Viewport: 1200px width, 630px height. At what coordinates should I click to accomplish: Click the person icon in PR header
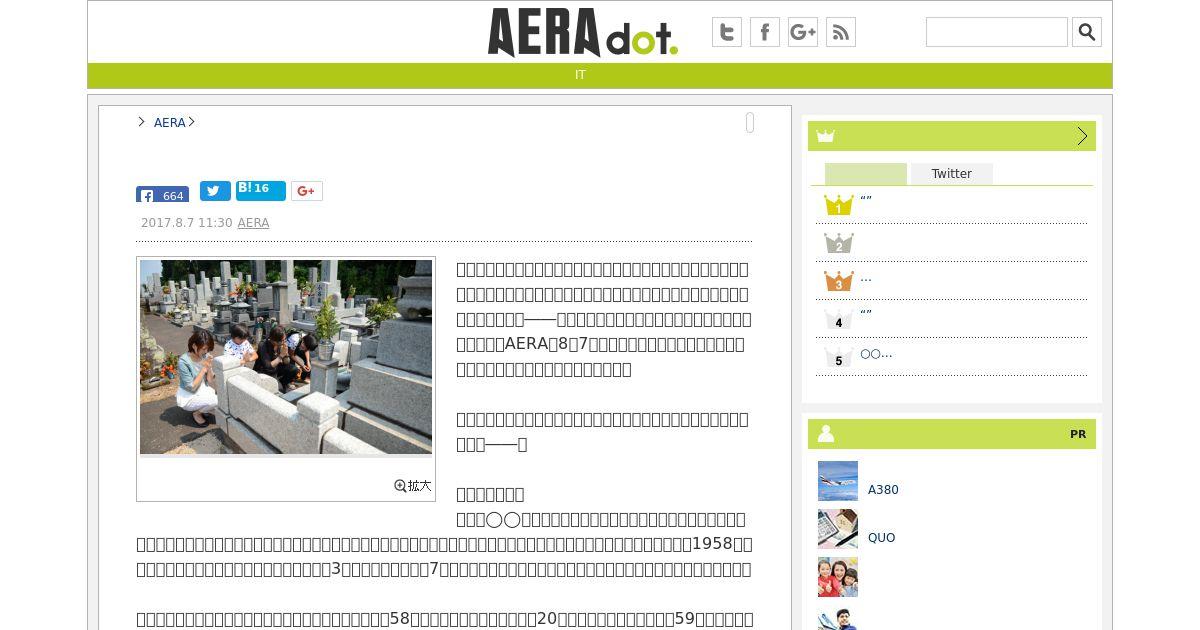click(826, 434)
